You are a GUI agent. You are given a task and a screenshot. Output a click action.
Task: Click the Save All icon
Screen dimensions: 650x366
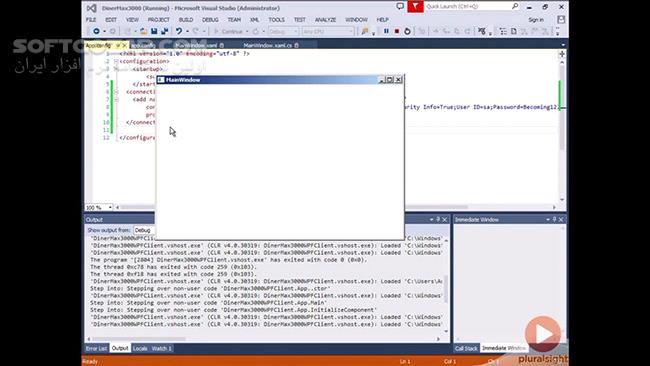coord(165,31)
